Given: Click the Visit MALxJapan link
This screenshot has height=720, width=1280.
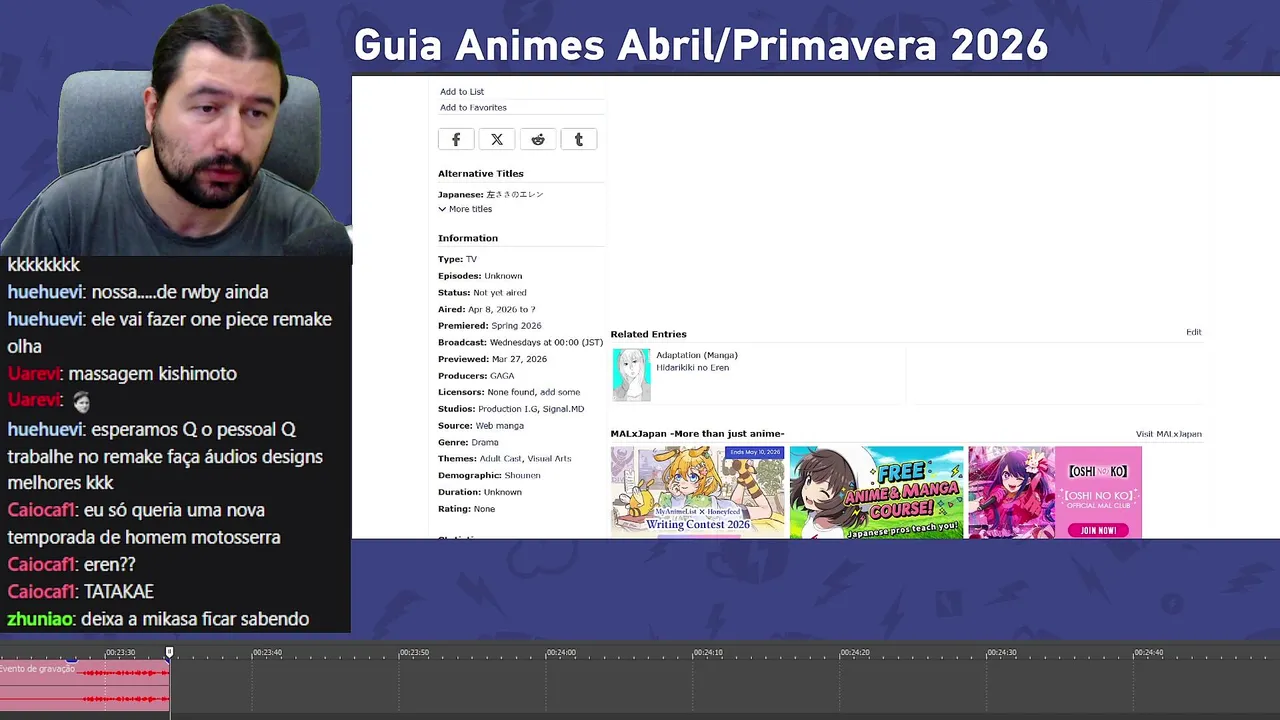Looking at the screenshot, I should (1169, 434).
